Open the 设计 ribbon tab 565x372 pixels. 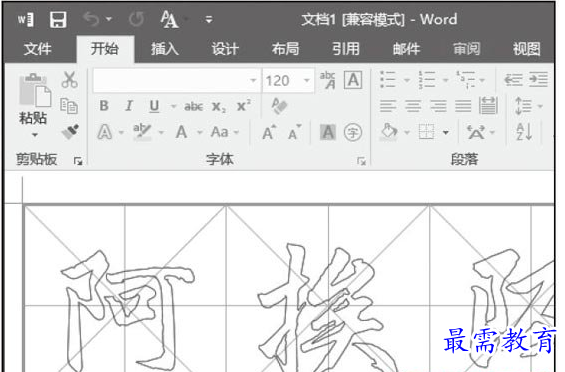pos(225,49)
